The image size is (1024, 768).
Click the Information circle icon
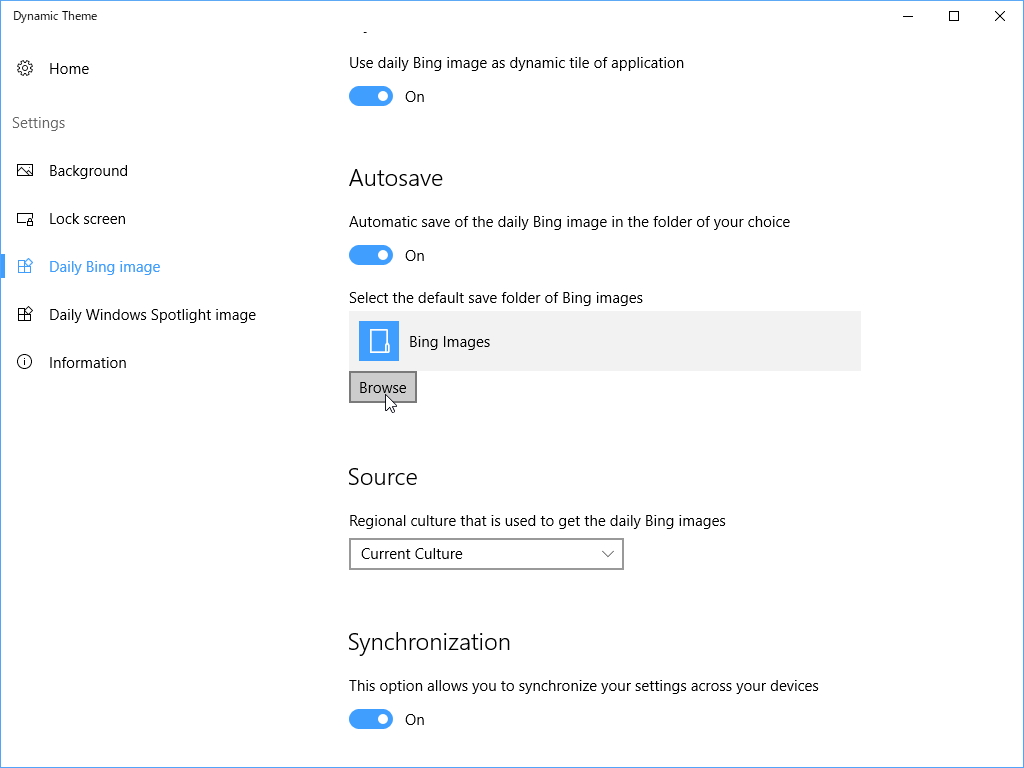[26, 363]
